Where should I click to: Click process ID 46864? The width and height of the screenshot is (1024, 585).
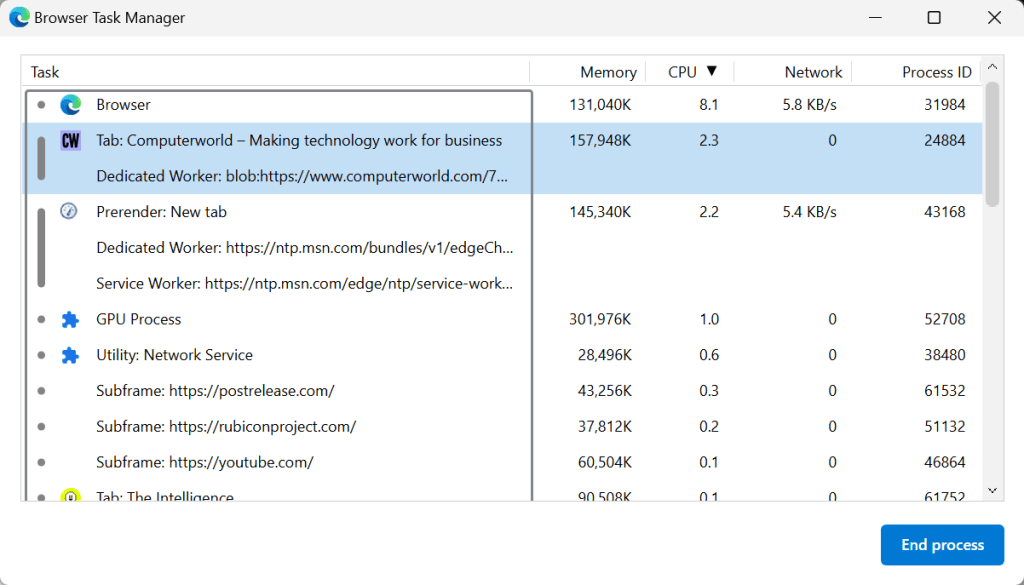(944, 462)
